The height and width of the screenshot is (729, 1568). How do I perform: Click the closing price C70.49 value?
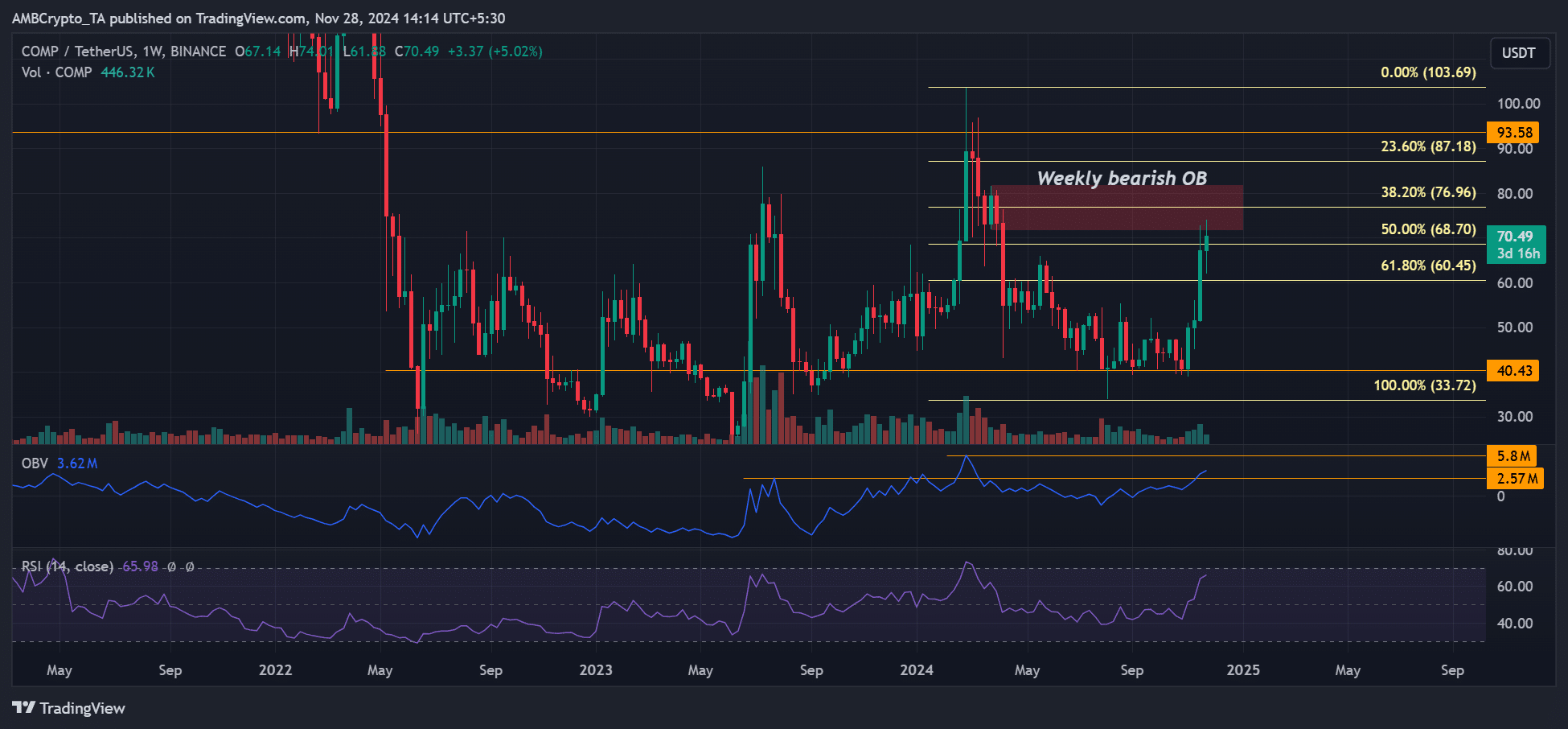point(417,51)
